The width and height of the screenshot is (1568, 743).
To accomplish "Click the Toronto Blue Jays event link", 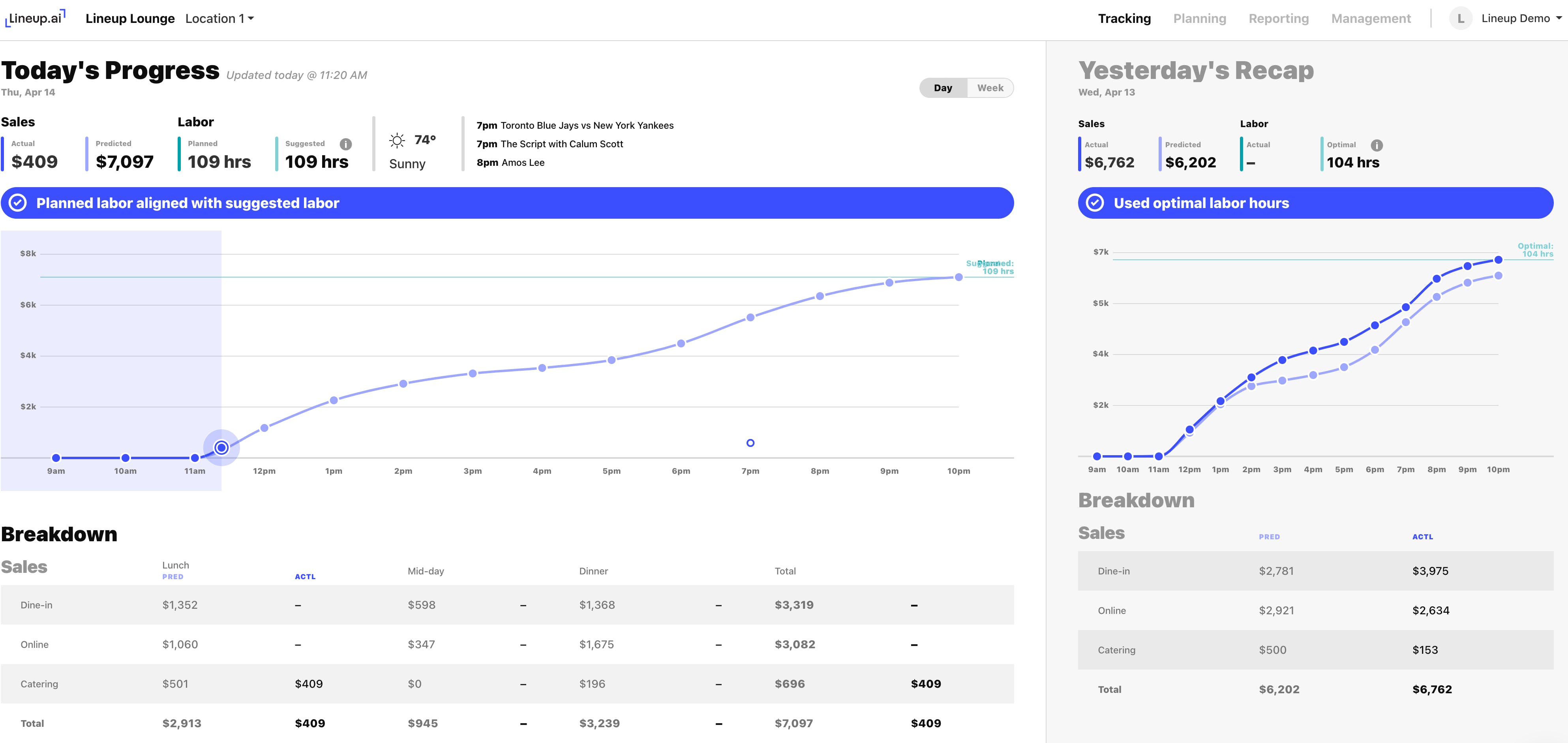I will tap(586, 126).
